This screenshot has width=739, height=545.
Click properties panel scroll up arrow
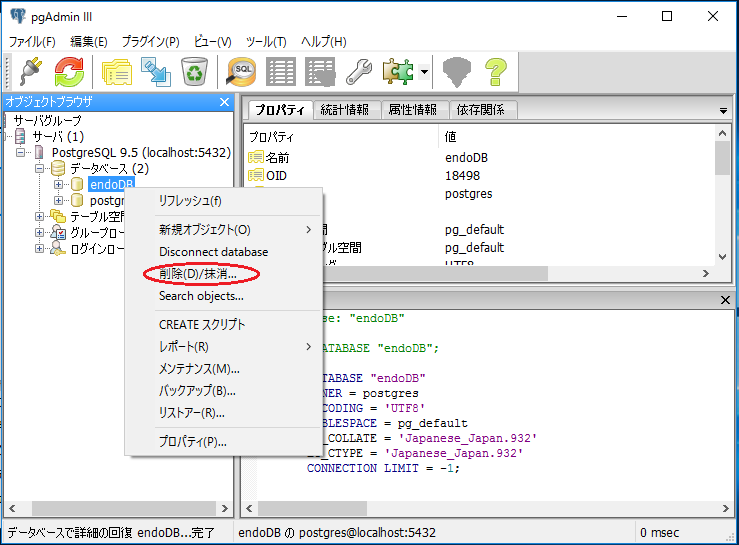point(723,133)
